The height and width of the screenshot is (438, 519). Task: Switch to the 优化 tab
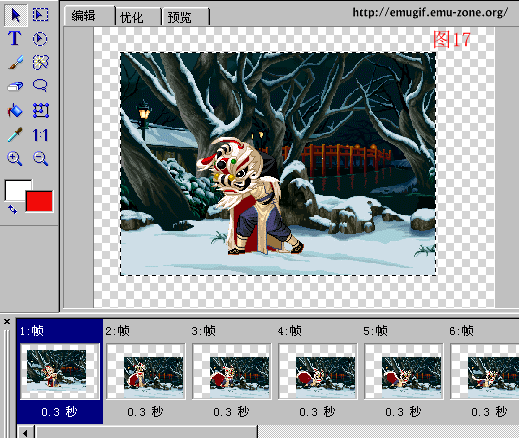(x=138, y=17)
